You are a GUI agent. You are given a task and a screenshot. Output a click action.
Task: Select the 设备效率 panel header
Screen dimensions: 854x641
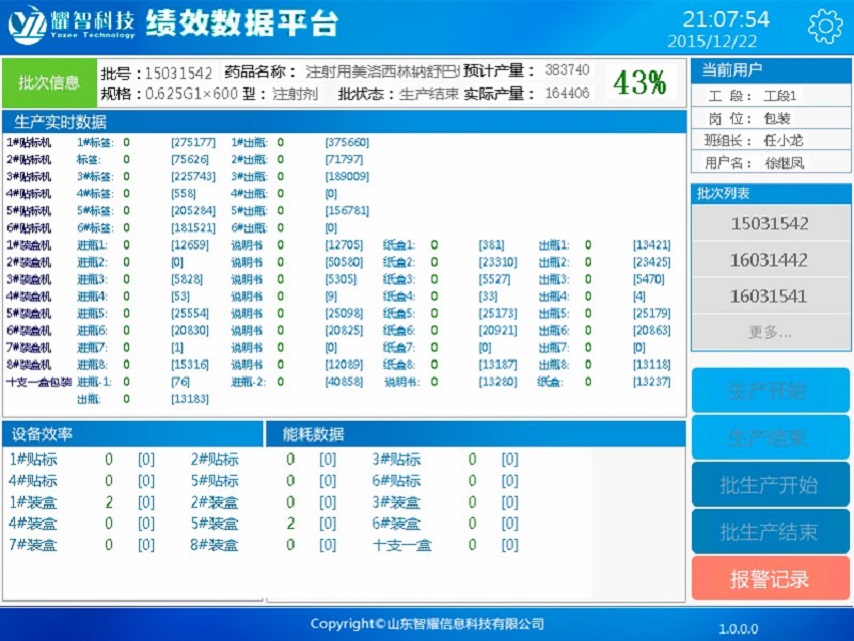click(42, 434)
